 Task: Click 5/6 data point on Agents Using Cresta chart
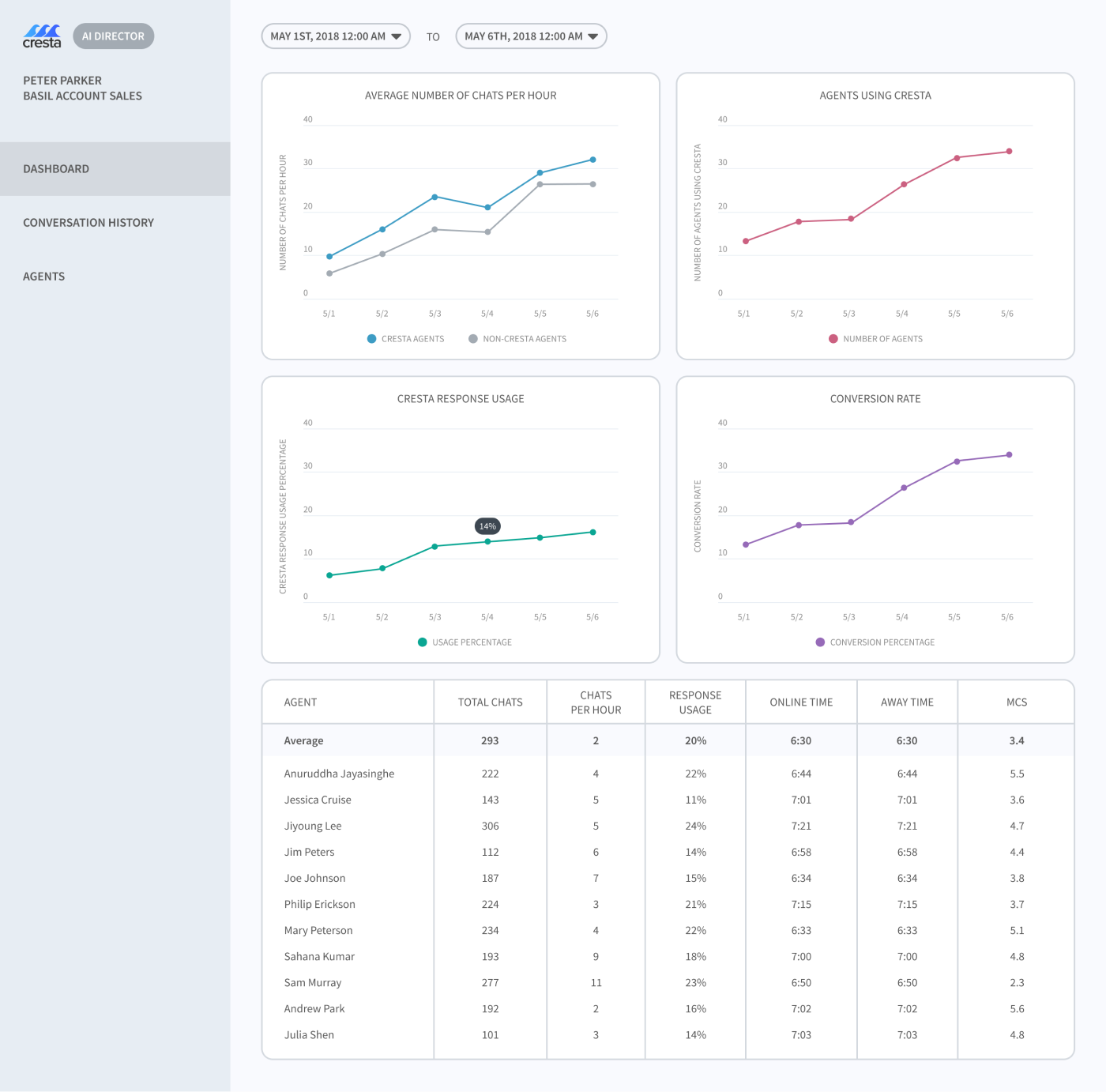[x=1009, y=152]
